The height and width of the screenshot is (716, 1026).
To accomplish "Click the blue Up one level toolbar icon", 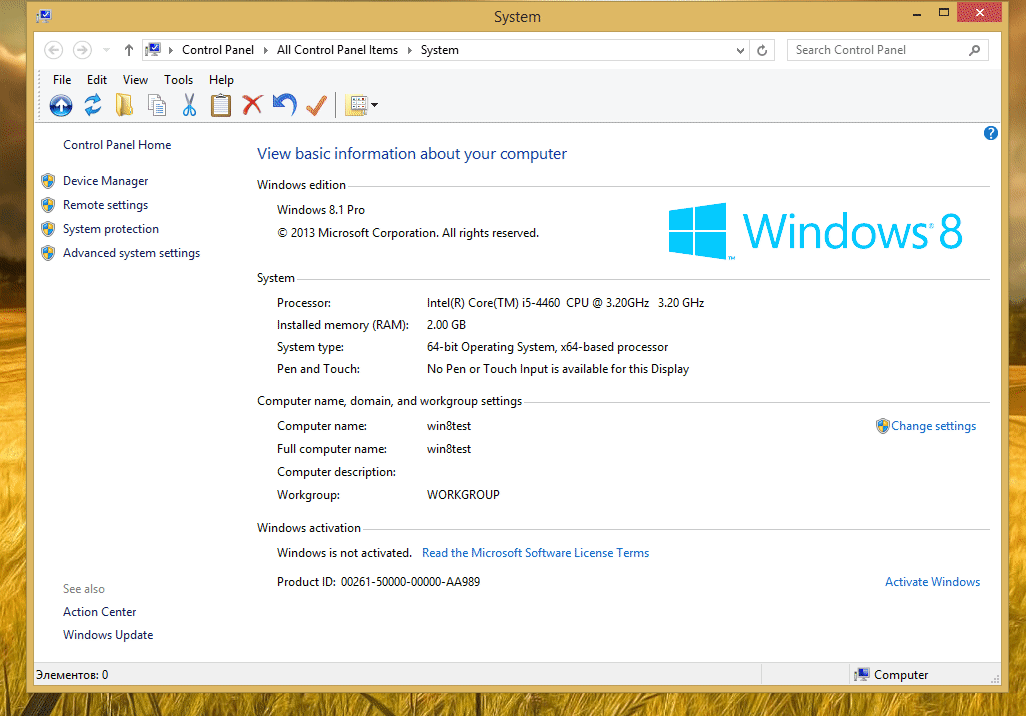I will [x=61, y=105].
